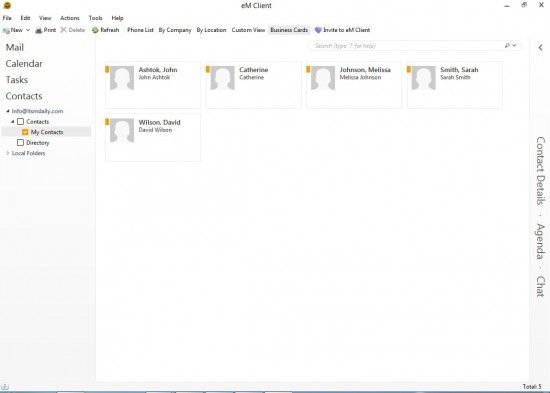Switch to Custom View
This screenshot has height=393, width=550.
[x=248, y=30]
